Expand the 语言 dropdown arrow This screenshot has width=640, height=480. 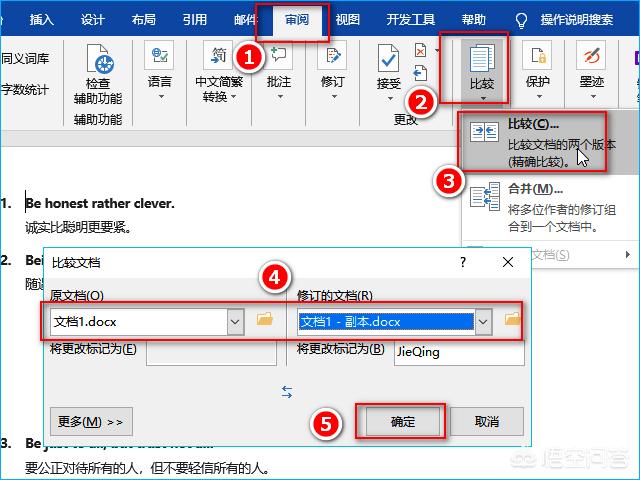pos(161,97)
